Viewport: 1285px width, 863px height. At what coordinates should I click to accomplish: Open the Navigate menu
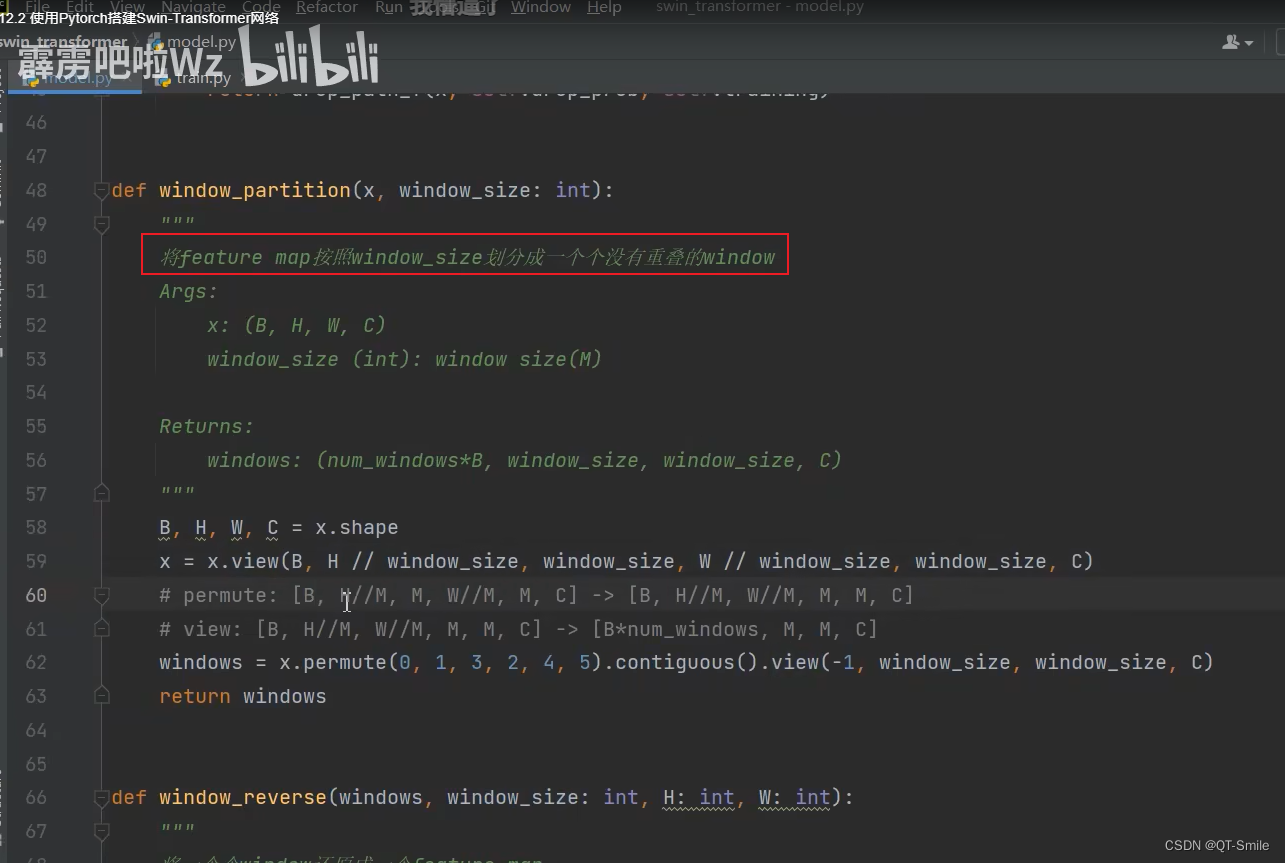[193, 7]
